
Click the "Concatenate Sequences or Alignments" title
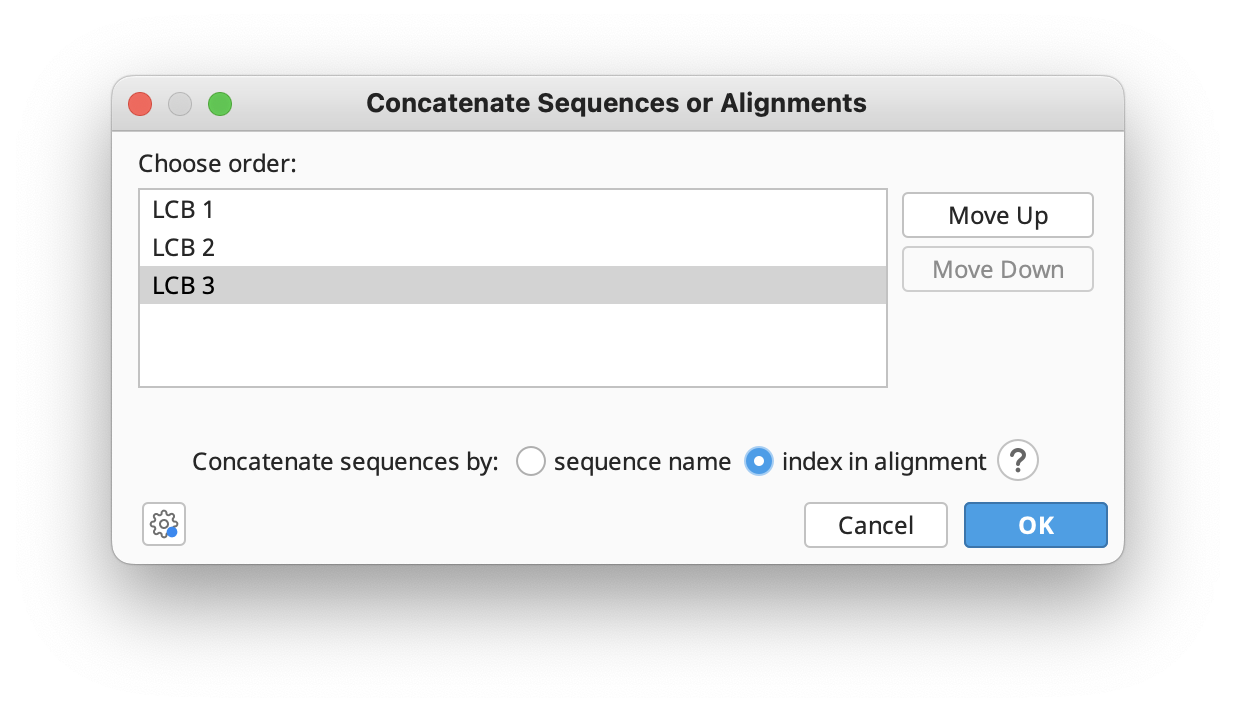point(616,103)
